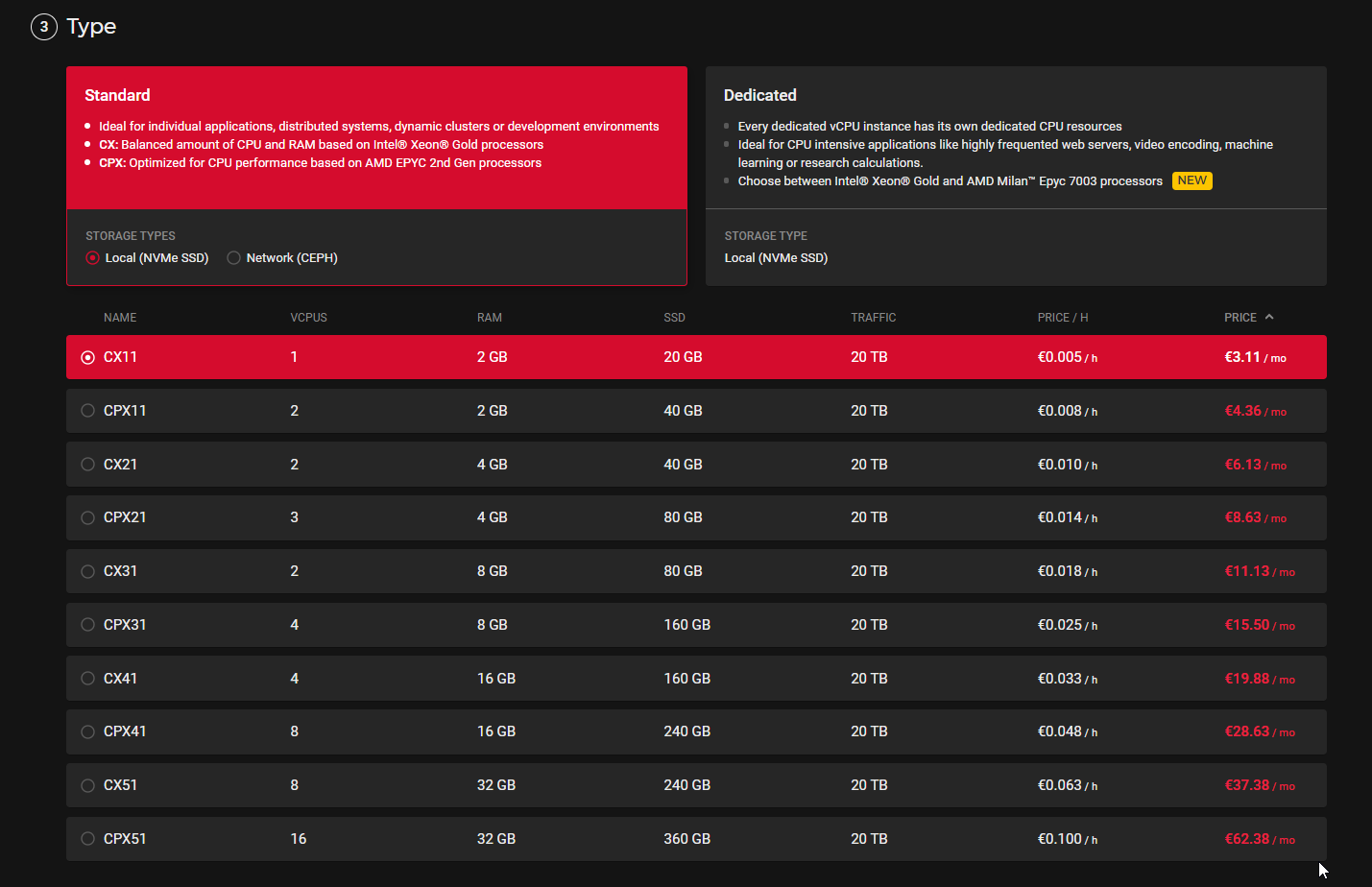Sort by the PRICE column arrow
Viewport: 1372px width, 887px height.
coord(1269,317)
